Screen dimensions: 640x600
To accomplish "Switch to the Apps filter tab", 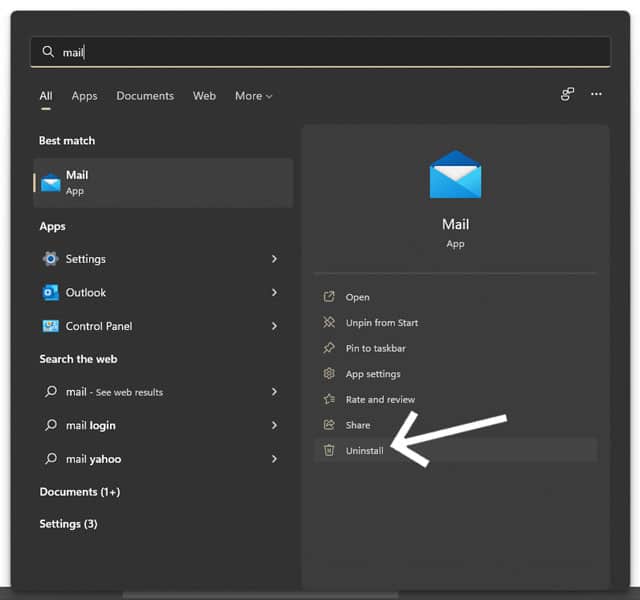I will tap(84, 96).
